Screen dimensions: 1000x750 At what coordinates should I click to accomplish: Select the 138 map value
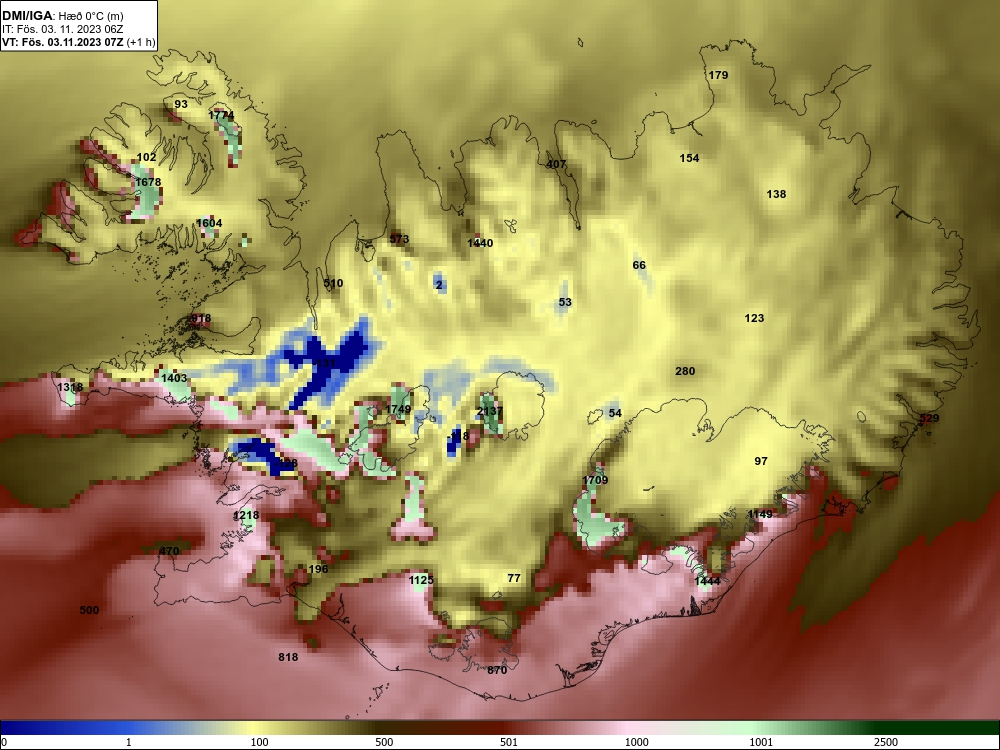[776, 194]
